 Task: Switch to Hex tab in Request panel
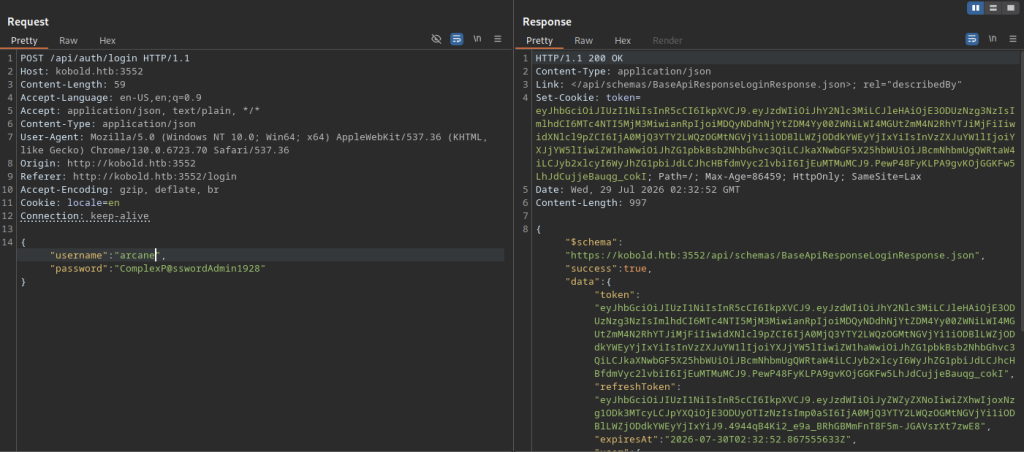tap(108, 40)
